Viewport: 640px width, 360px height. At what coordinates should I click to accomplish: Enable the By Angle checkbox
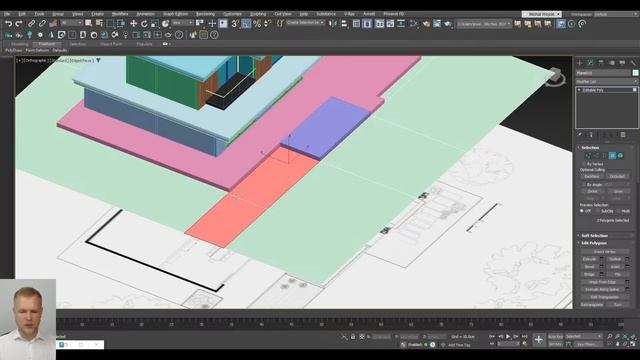click(584, 184)
